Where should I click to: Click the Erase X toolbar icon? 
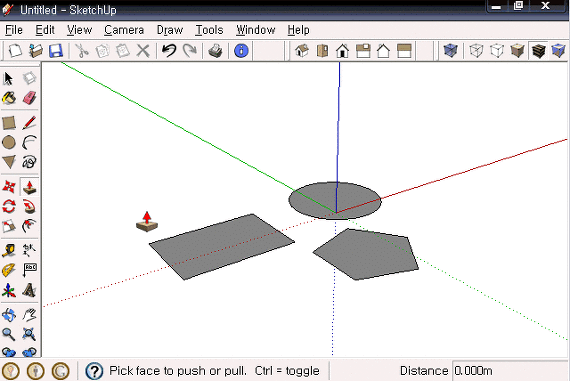click(143, 51)
